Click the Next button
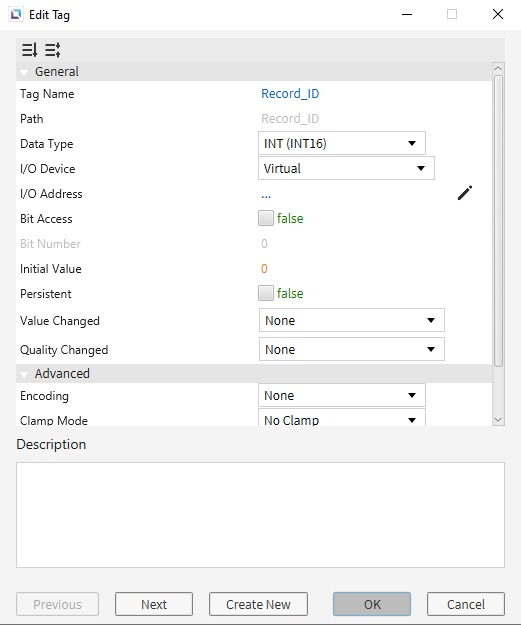 (x=154, y=604)
